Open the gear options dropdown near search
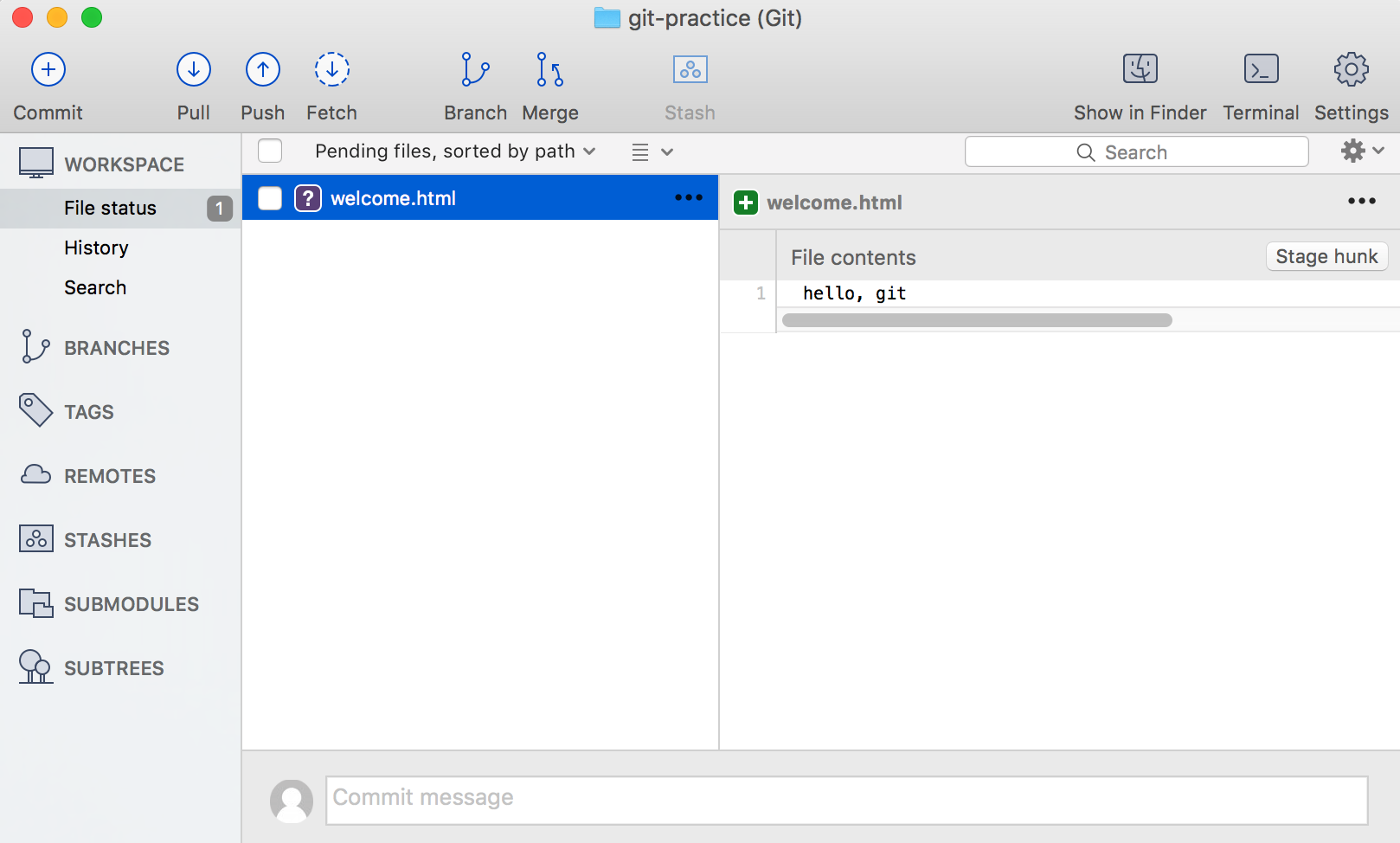 point(1362,151)
